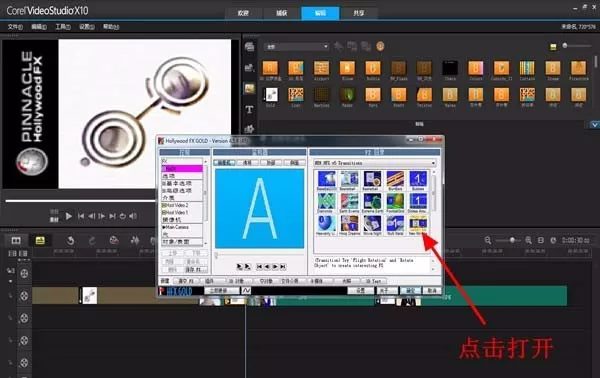Click the curve icon beside the FX GOLD logo
The height and width of the screenshot is (378, 600).
tap(246, 291)
